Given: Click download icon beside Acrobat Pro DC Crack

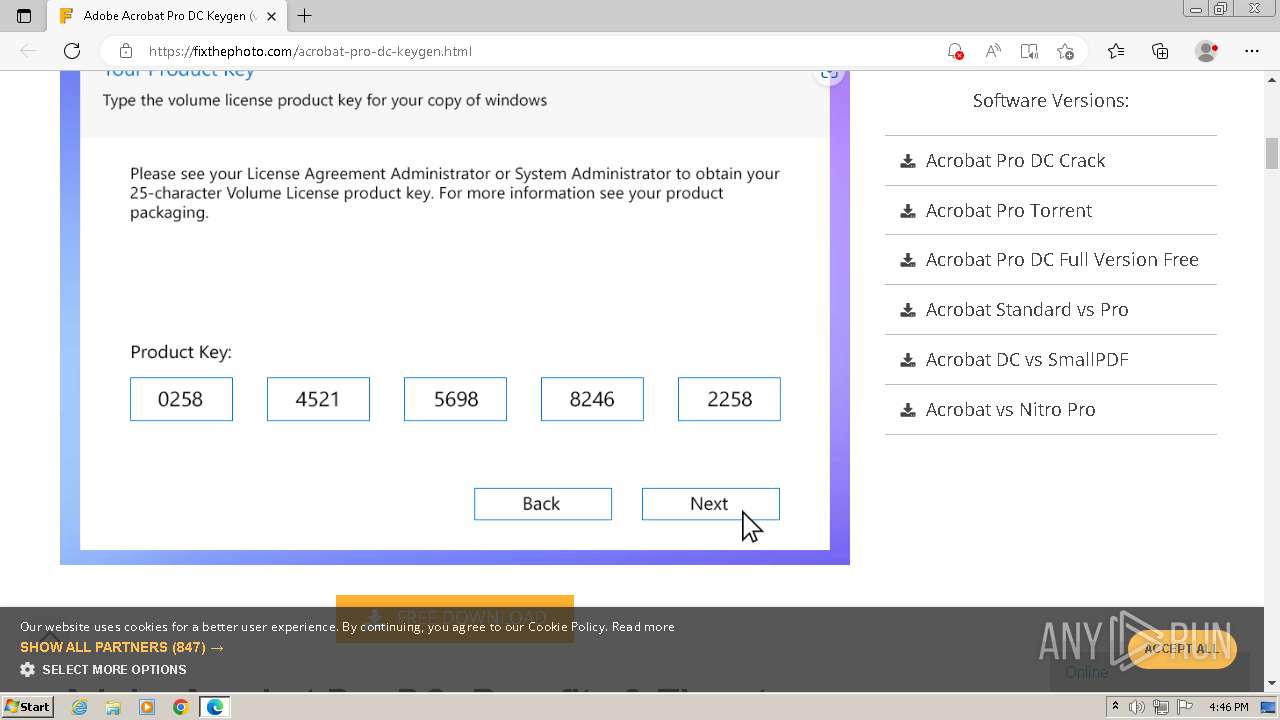Looking at the screenshot, I should click(907, 160).
